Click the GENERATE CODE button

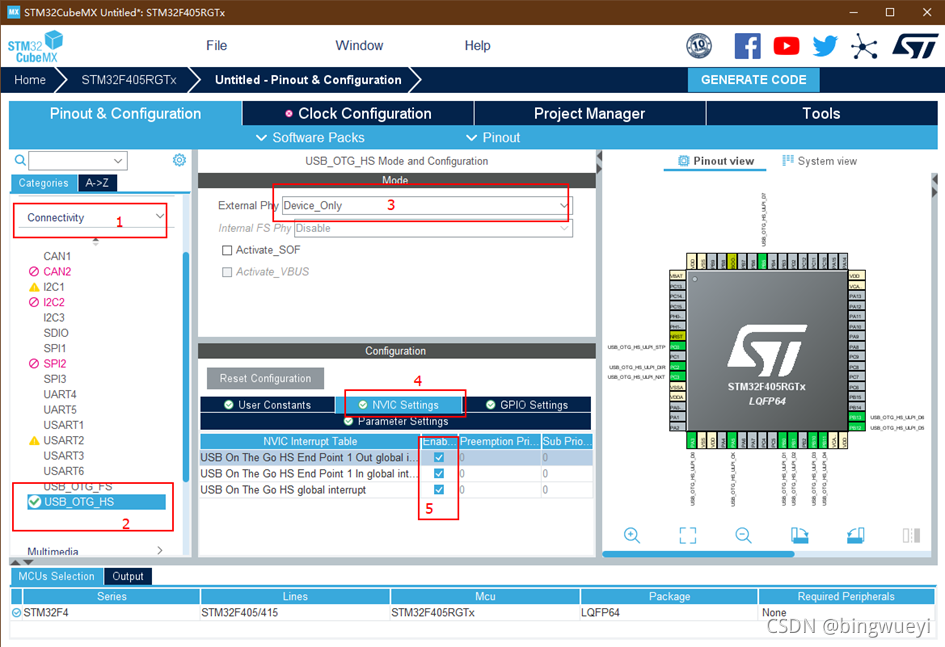tap(753, 80)
